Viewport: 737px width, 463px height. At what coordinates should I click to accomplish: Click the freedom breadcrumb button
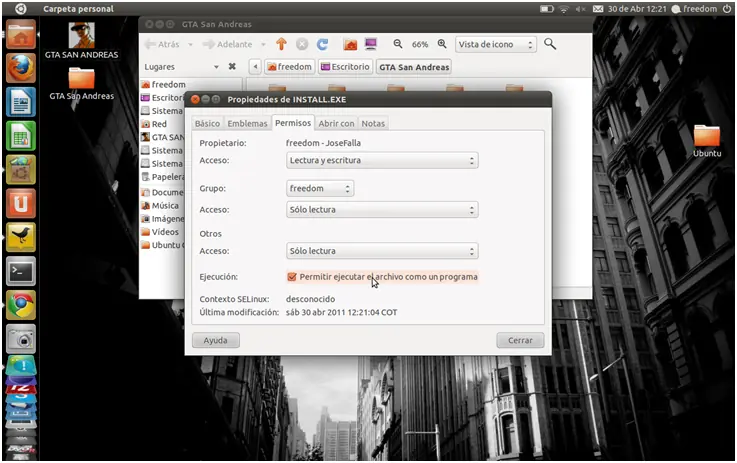[290, 67]
